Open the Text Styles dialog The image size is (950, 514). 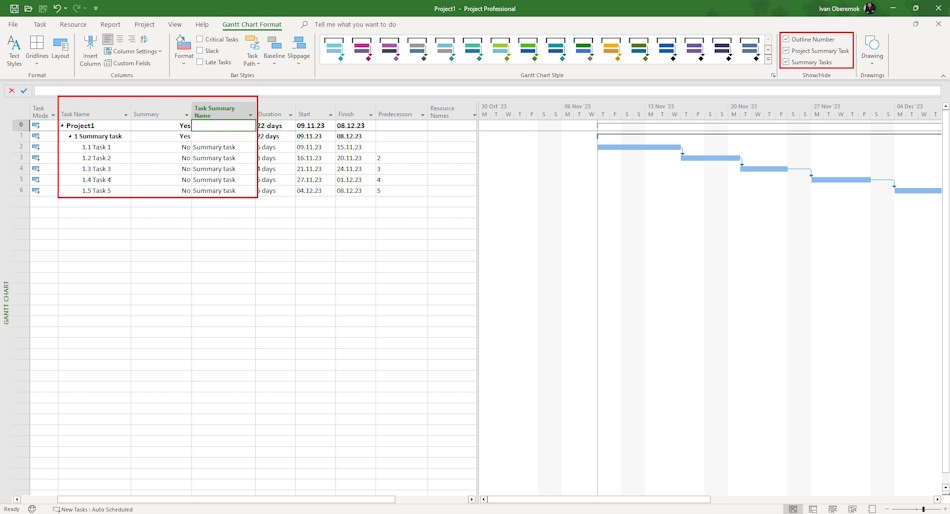tap(13, 51)
